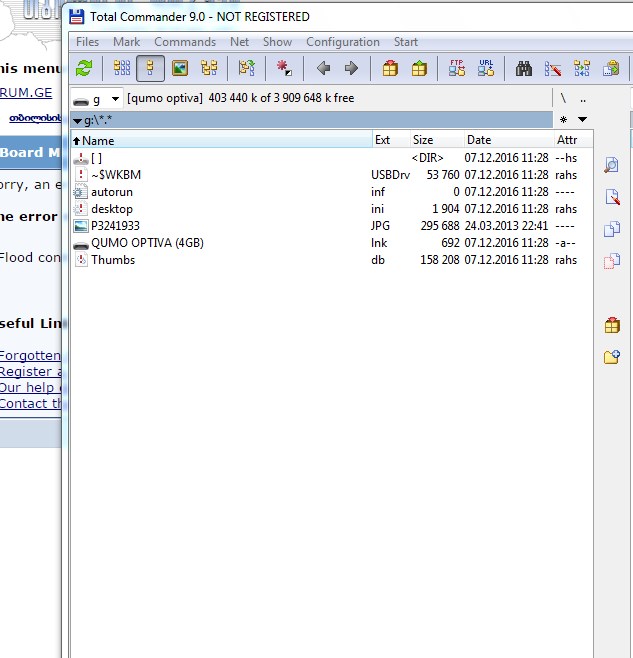Select the autorun inf file

click(332, 192)
